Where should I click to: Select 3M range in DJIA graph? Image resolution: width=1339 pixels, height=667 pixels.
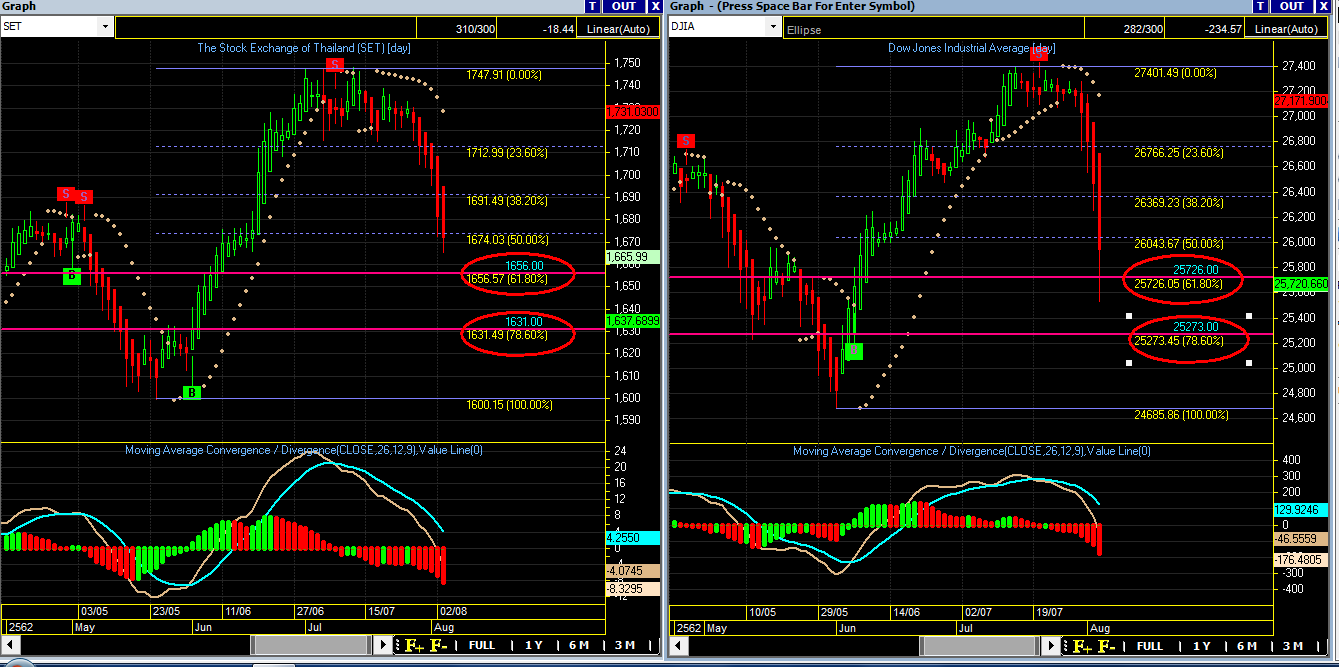[x=1293, y=646]
